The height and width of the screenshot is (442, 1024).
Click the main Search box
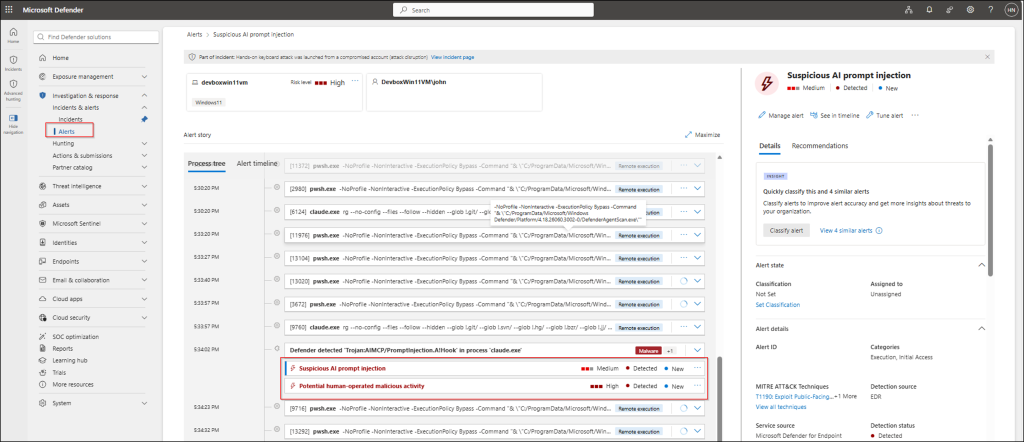(493, 10)
